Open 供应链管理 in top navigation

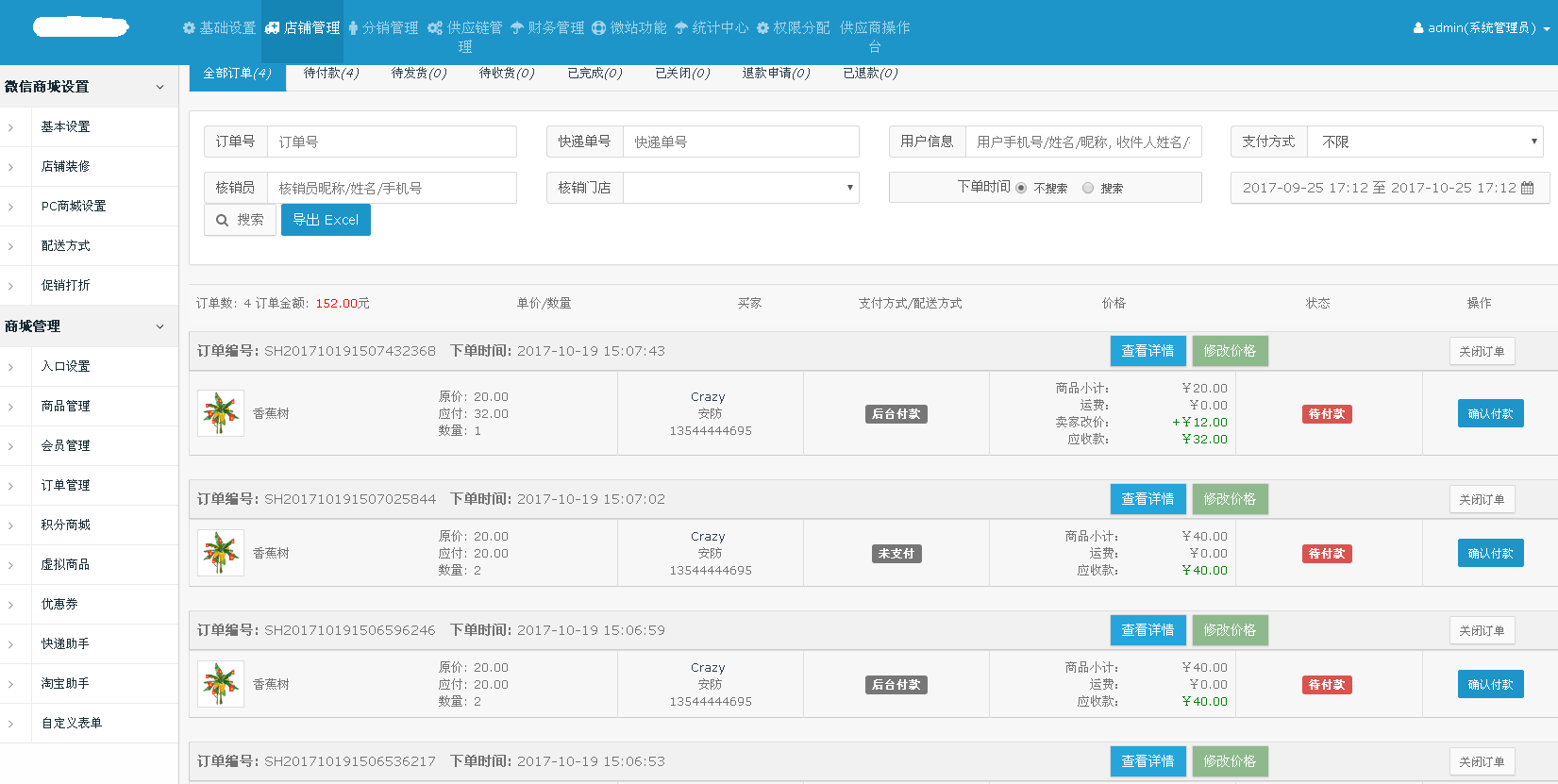click(x=465, y=37)
